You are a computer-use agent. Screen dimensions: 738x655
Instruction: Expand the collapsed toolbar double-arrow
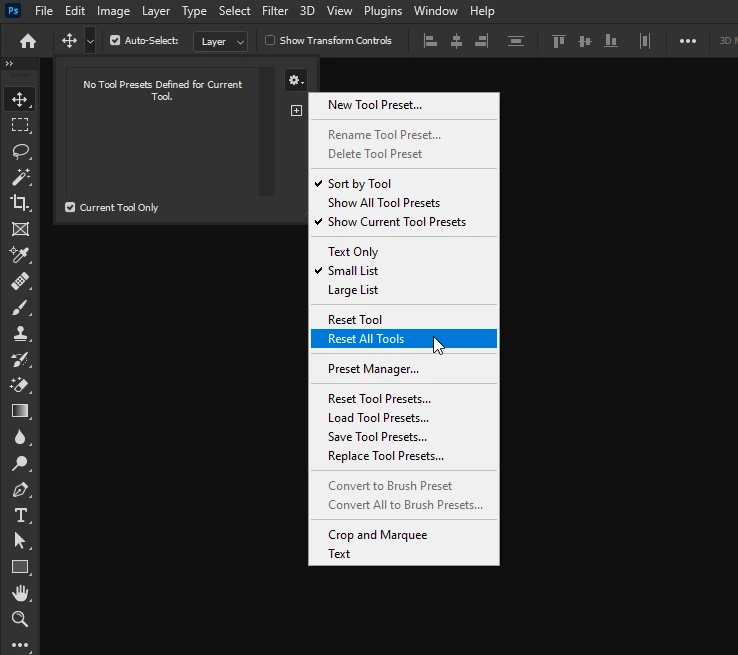[9, 63]
